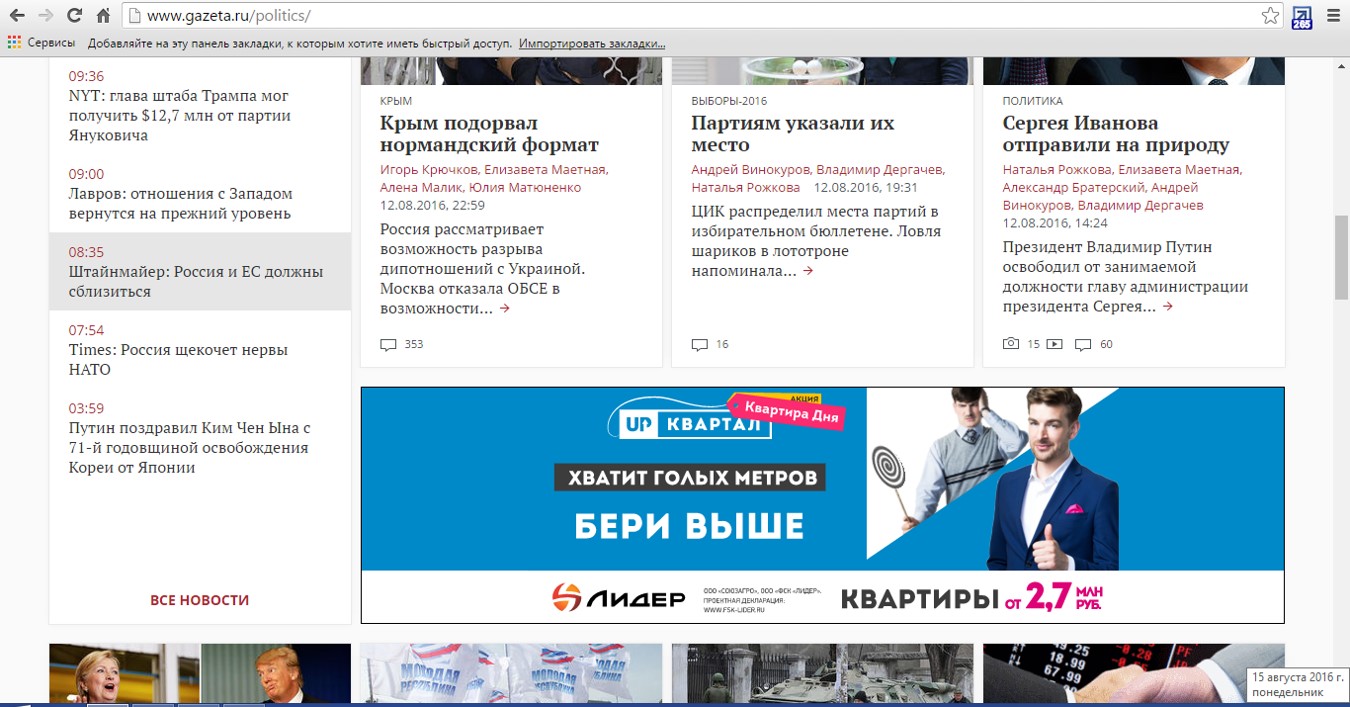The height and width of the screenshot is (707, 1350).
Task: Click Импортировать закладки link
Action: pyautogui.click(x=592, y=44)
